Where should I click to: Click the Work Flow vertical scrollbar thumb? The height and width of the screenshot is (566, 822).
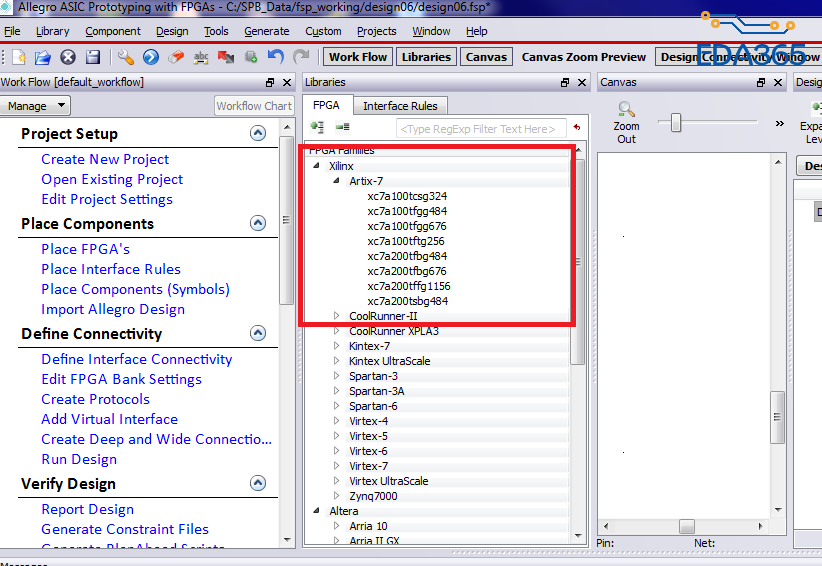(286, 220)
